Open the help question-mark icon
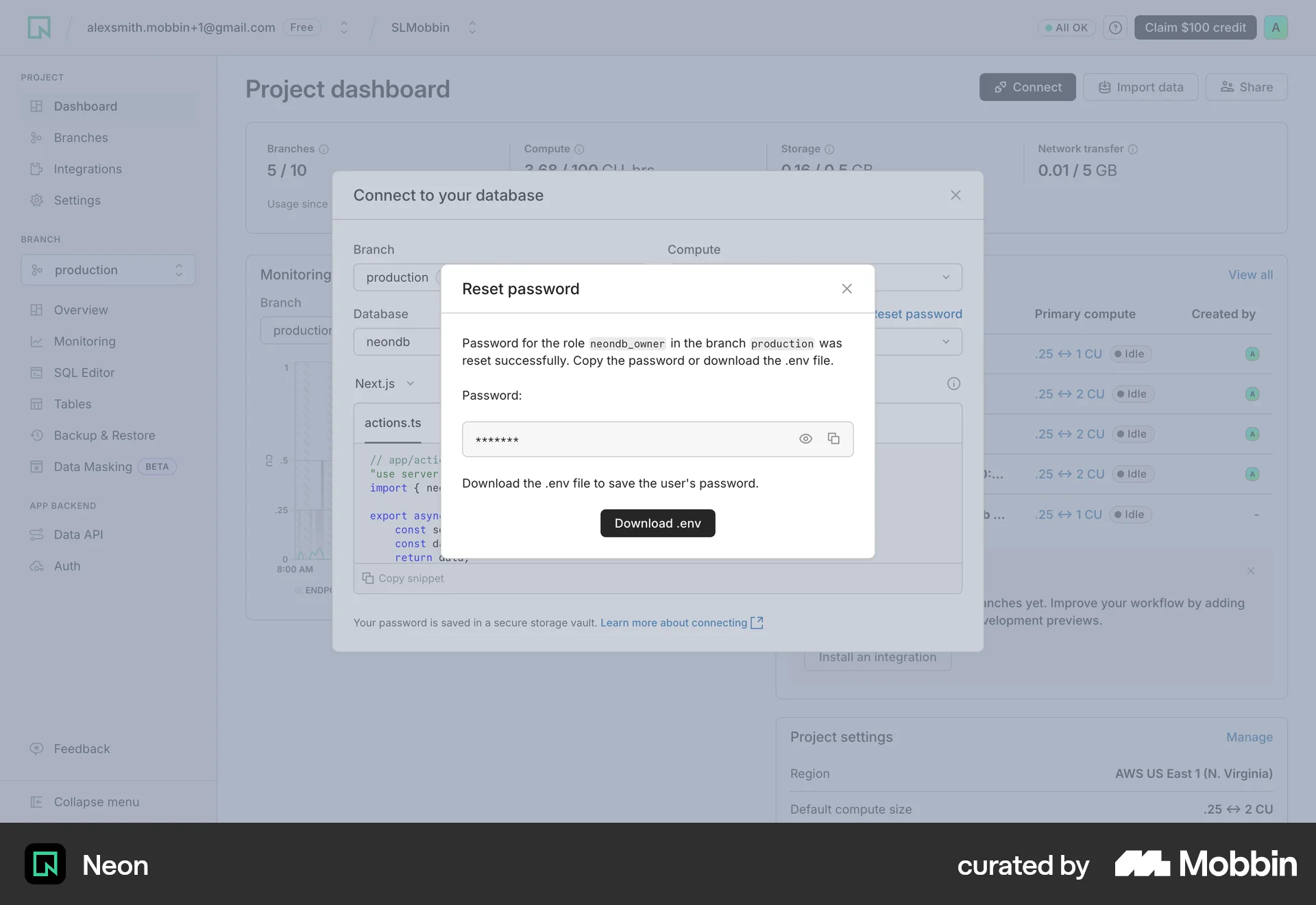This screenshot has width=1316, height=905. click(1115, 27)
